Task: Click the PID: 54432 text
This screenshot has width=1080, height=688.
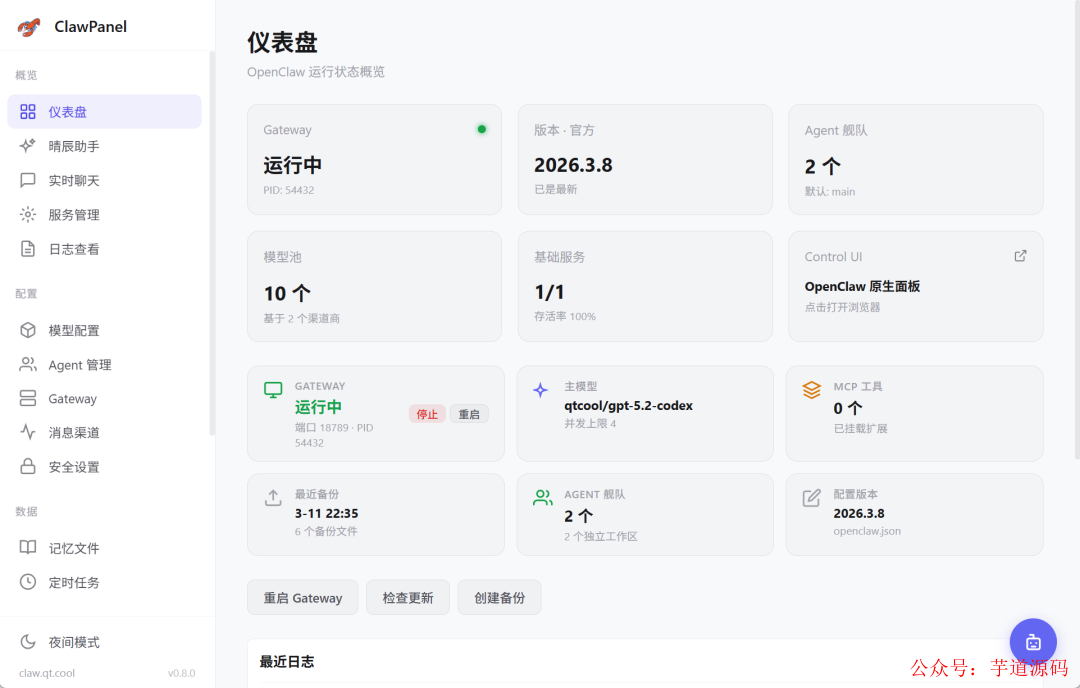Action: pos(289,190)
